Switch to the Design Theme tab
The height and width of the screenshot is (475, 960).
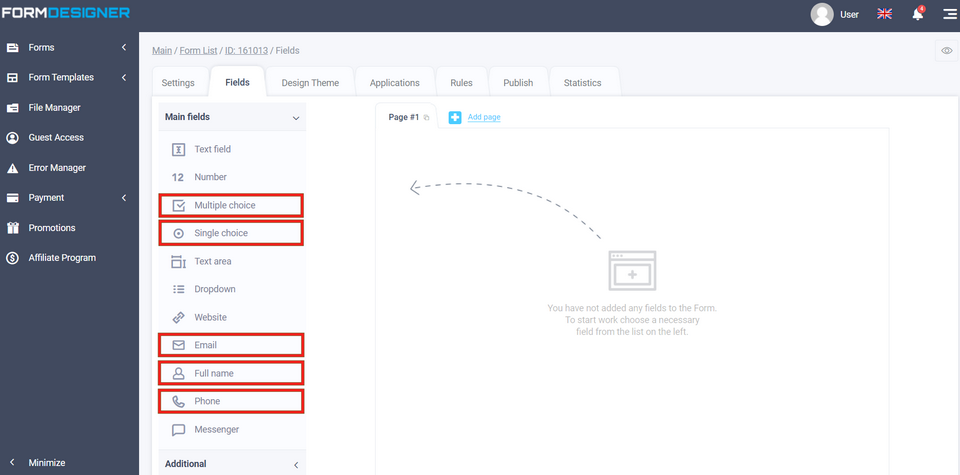pyautogui.click(x=310, y=83)
